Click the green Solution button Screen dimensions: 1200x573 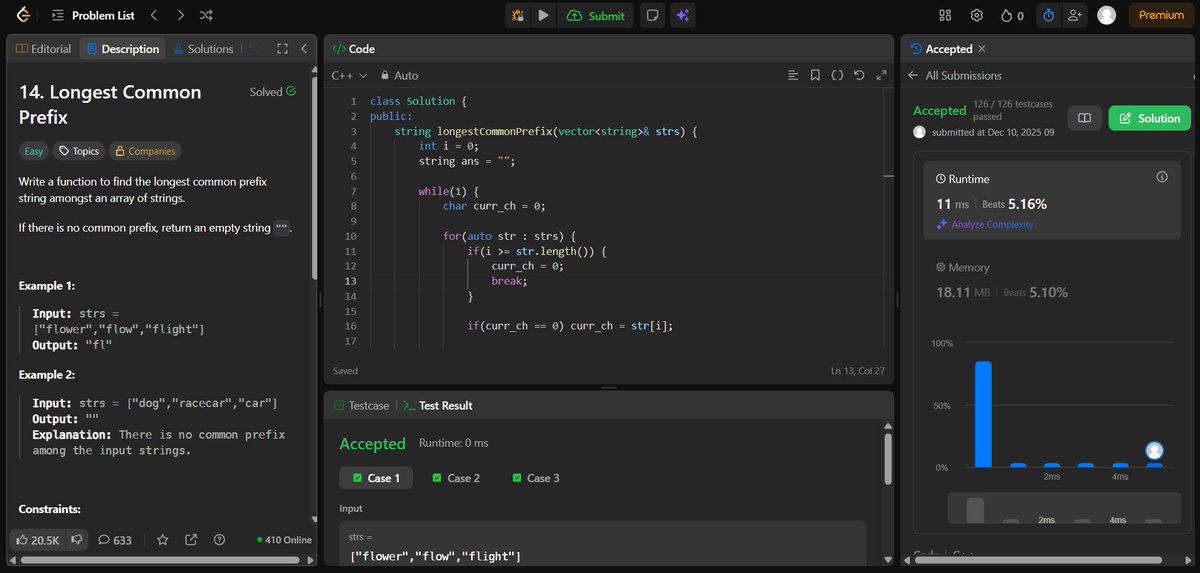1150,118
